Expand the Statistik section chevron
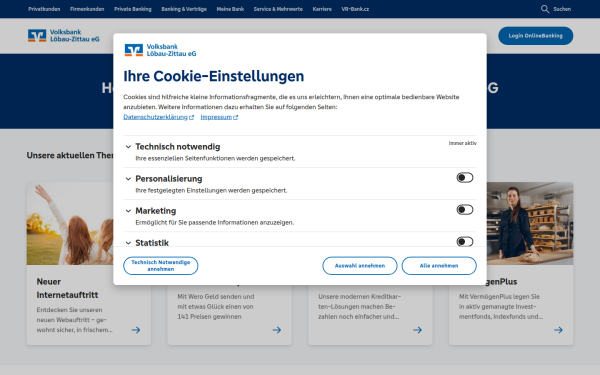Image resolution: width=600 pixels, height=375 pixels. [x=128, y=243]
